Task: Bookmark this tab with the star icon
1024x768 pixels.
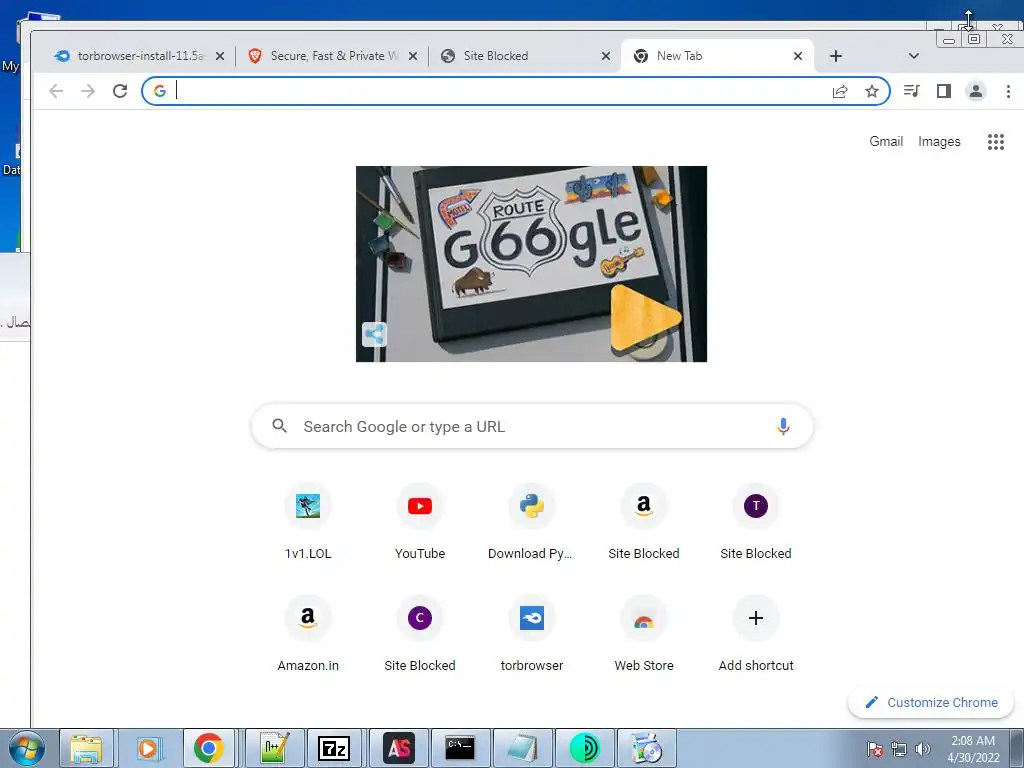Action: point(872,91)
